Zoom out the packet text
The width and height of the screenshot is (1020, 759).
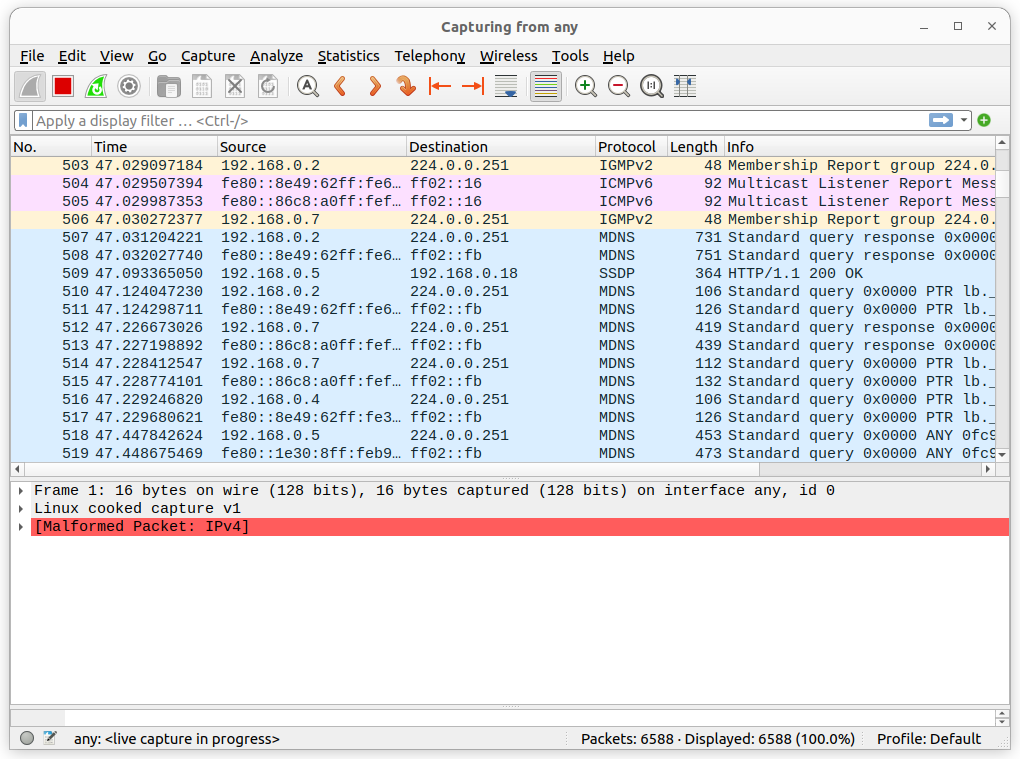click(619, 87)
